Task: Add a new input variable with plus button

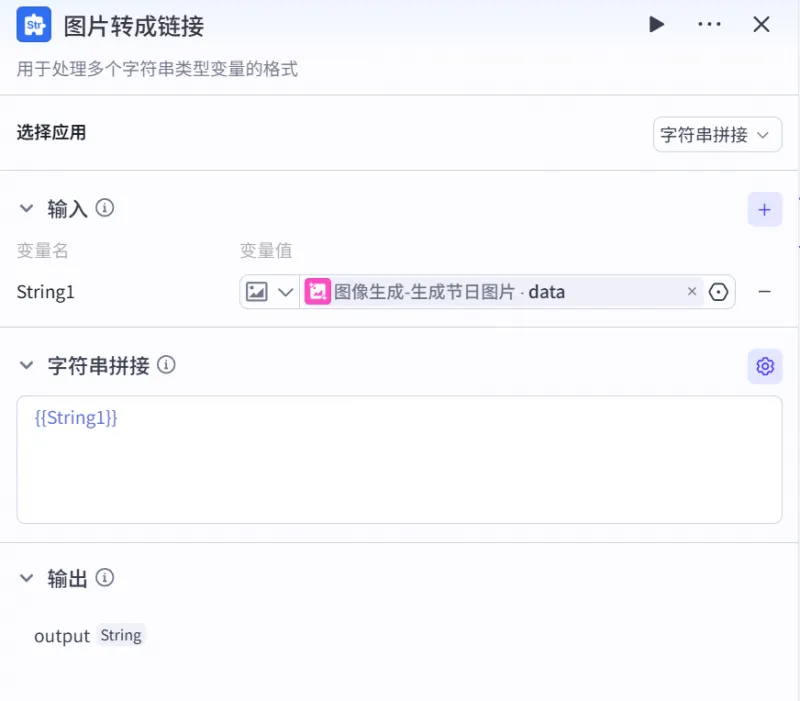Action: pos(764,209)
